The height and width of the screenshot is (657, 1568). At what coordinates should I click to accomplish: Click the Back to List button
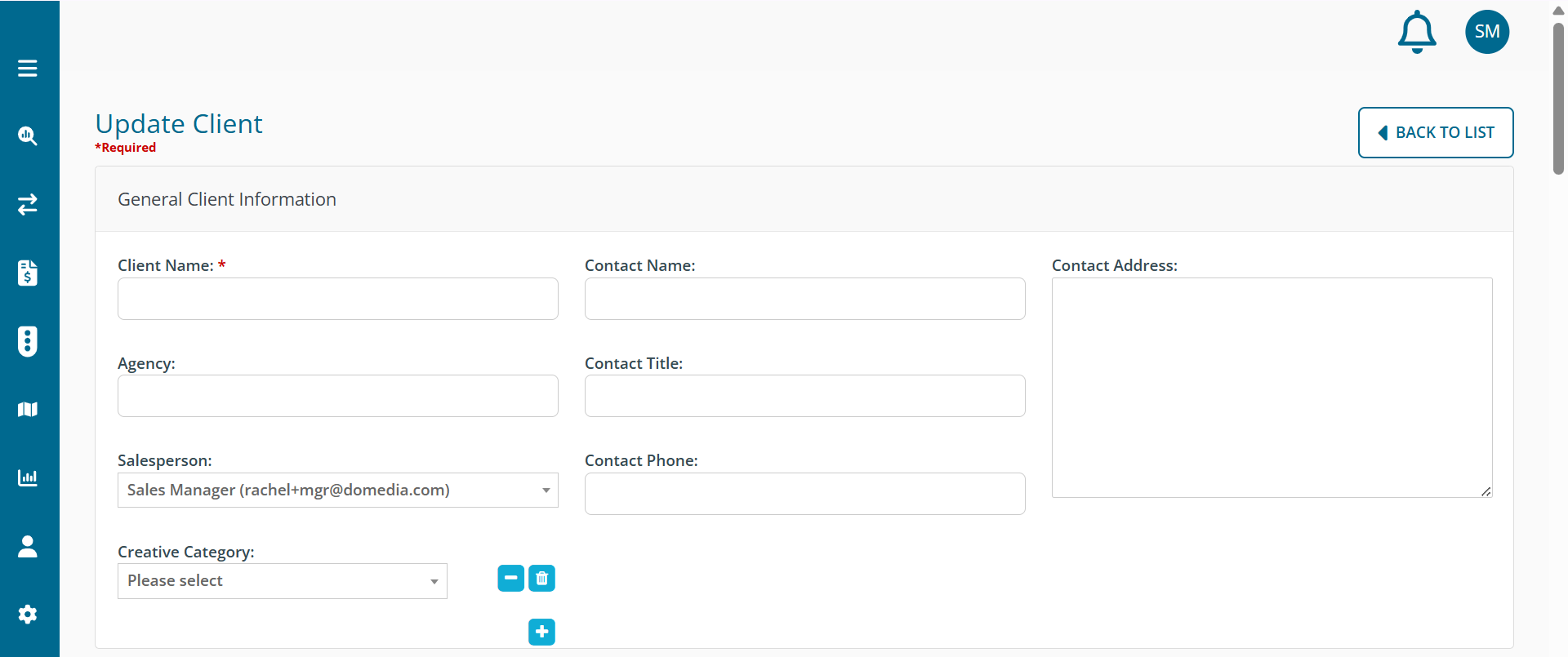1435,132
